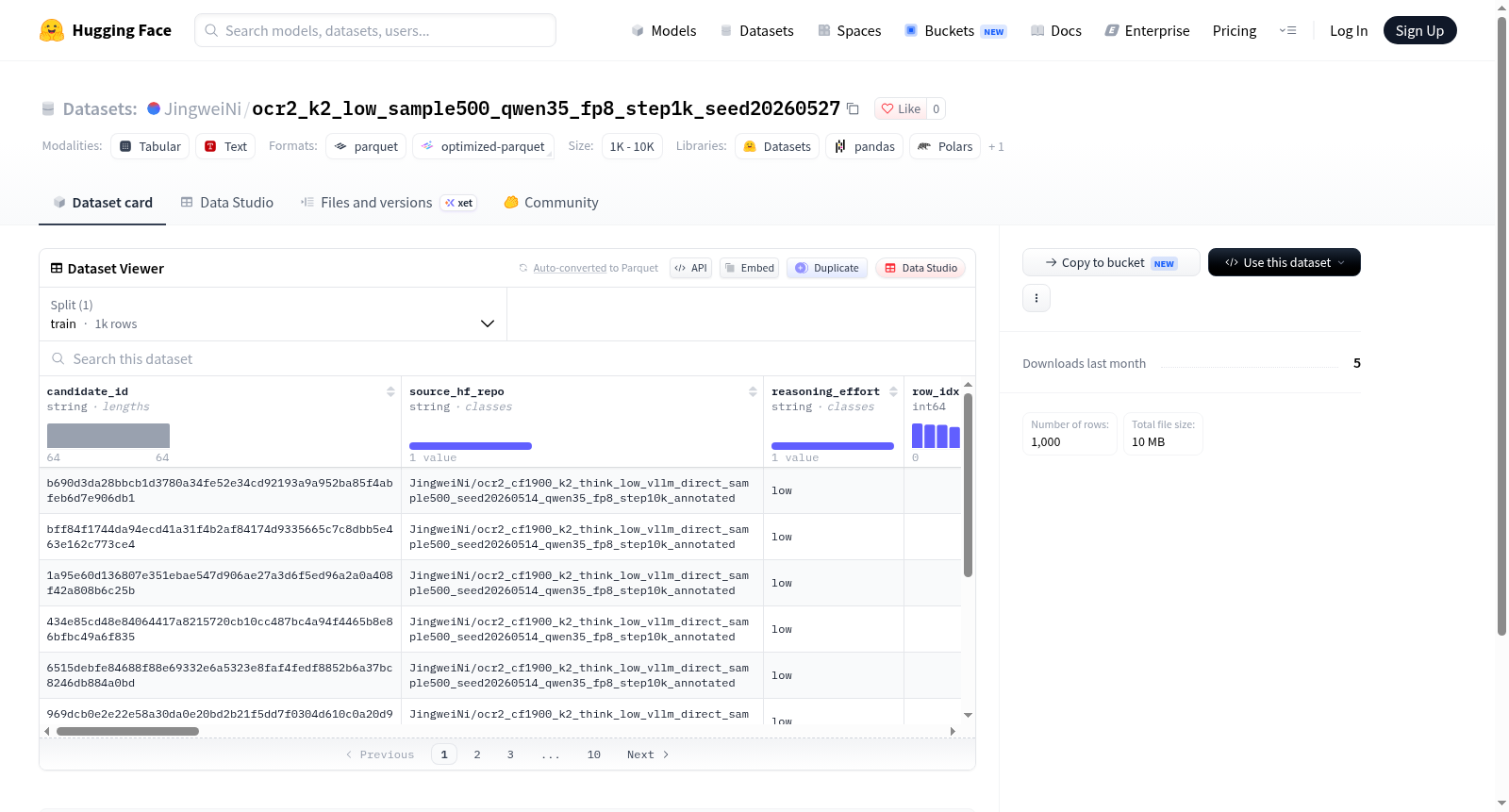Go to page 3 of the table

(x=510, y=754)
